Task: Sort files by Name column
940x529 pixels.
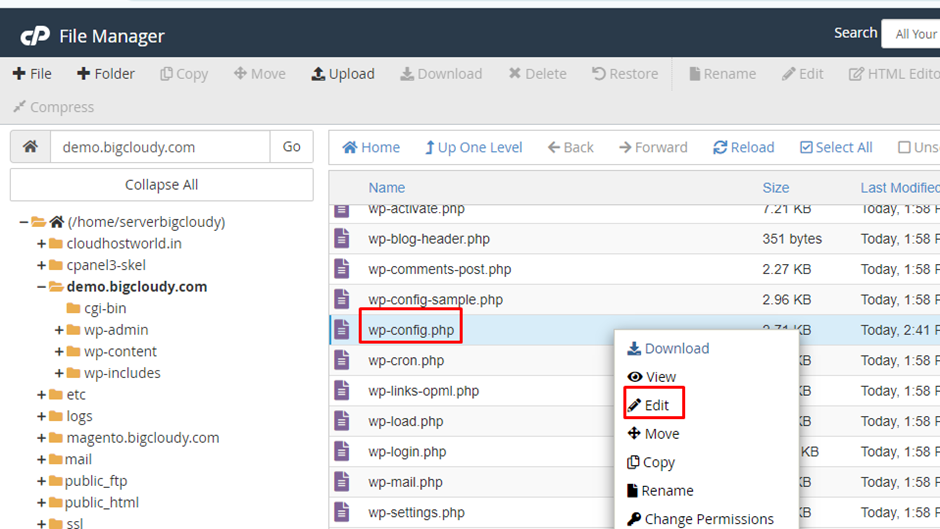Action: [387, 188]
